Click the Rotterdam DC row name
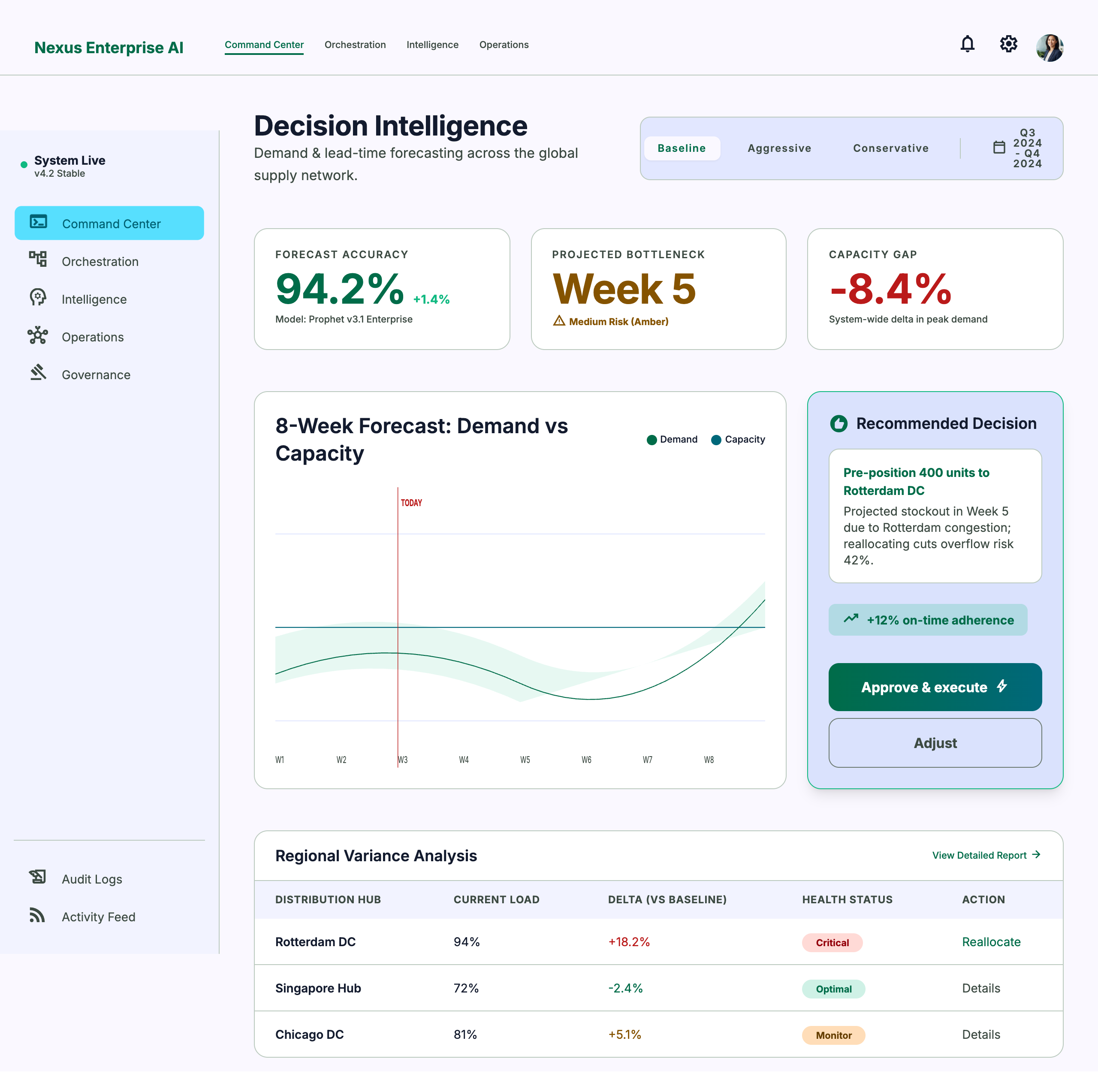The width and height of the screenshot is (1098, 1092). 315,941
